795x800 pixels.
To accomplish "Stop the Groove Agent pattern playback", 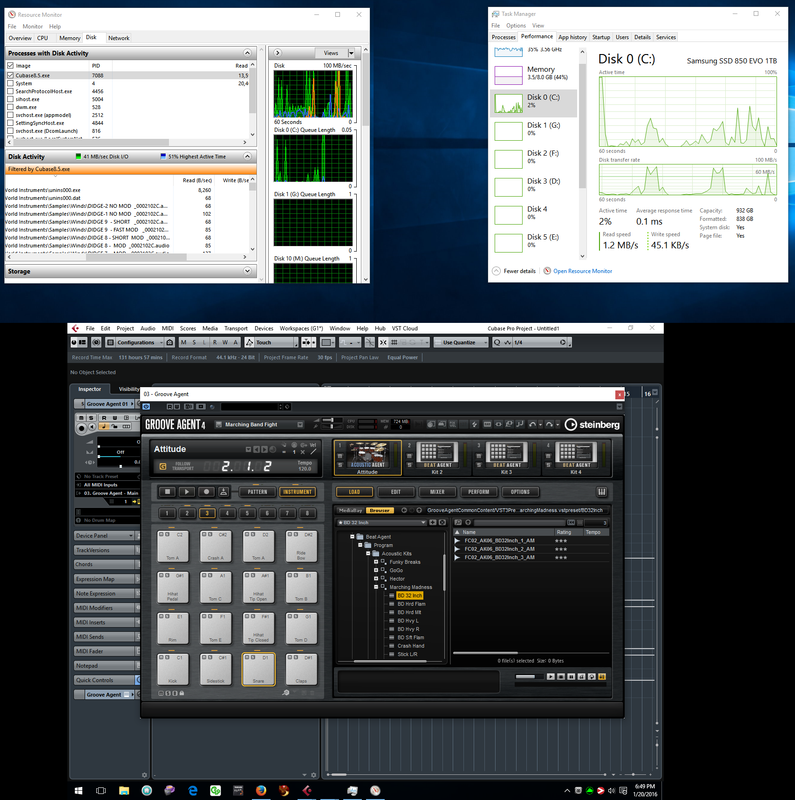I will point(167,492).
